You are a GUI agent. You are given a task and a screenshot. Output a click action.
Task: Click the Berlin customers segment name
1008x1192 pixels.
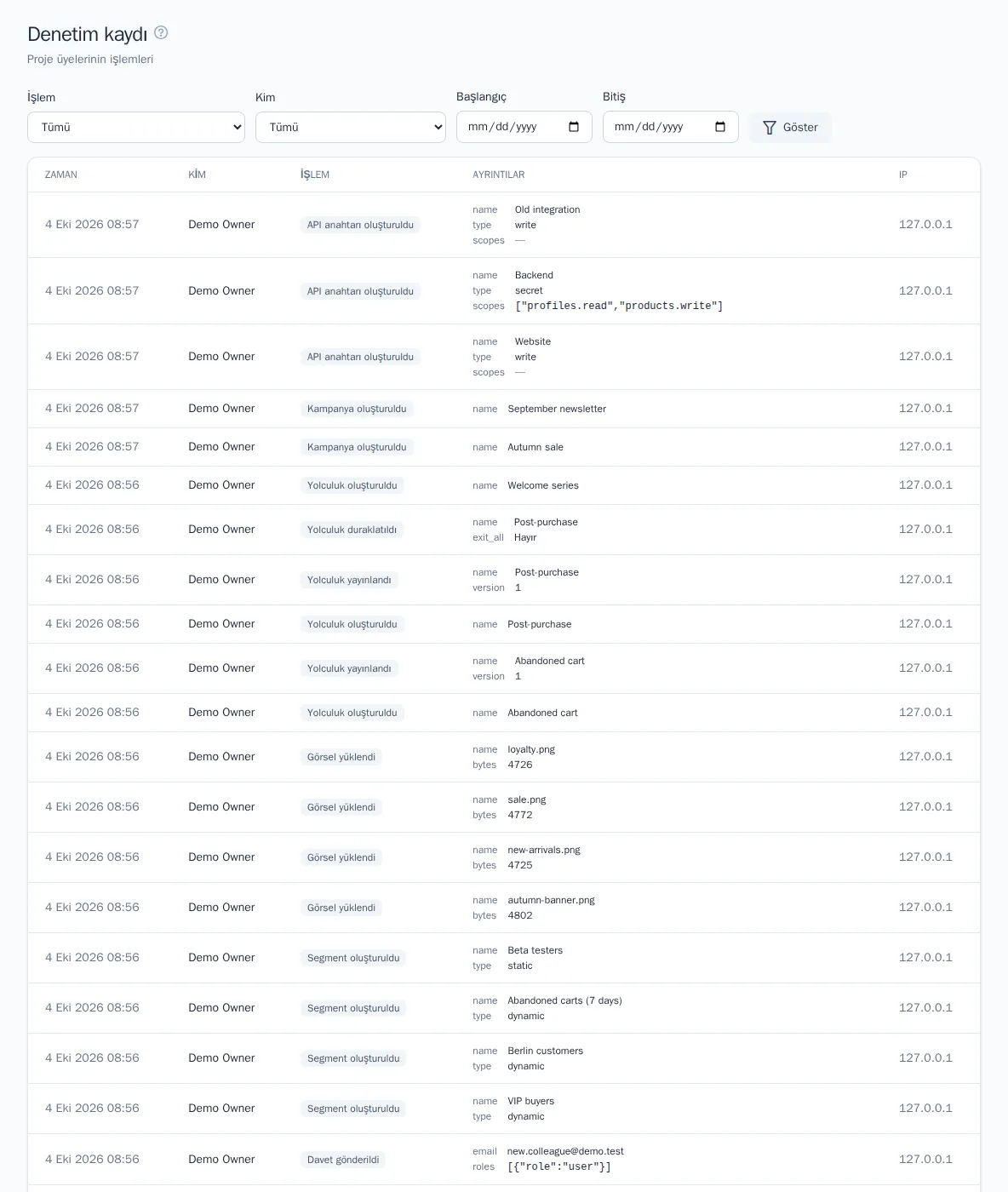[x=546, y=1051]
